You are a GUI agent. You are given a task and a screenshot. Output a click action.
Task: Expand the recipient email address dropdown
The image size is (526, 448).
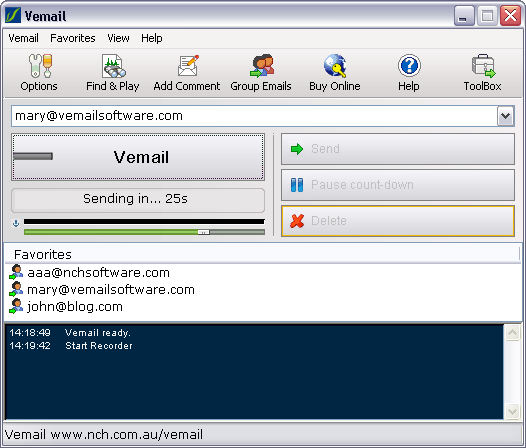[505, 116]
